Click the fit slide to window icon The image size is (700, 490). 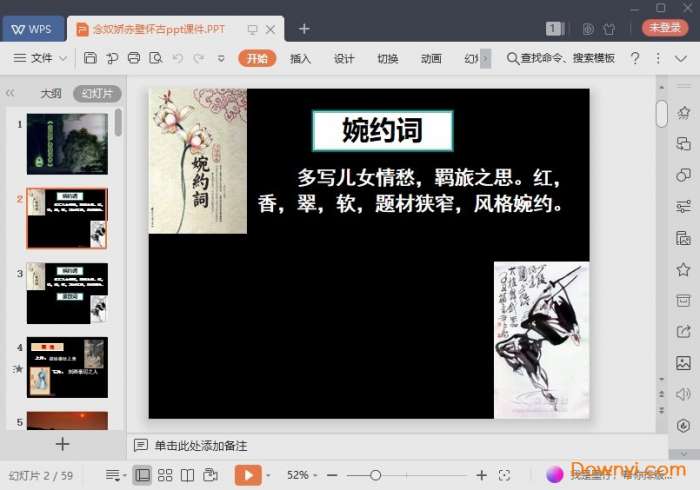click(505, 475)
